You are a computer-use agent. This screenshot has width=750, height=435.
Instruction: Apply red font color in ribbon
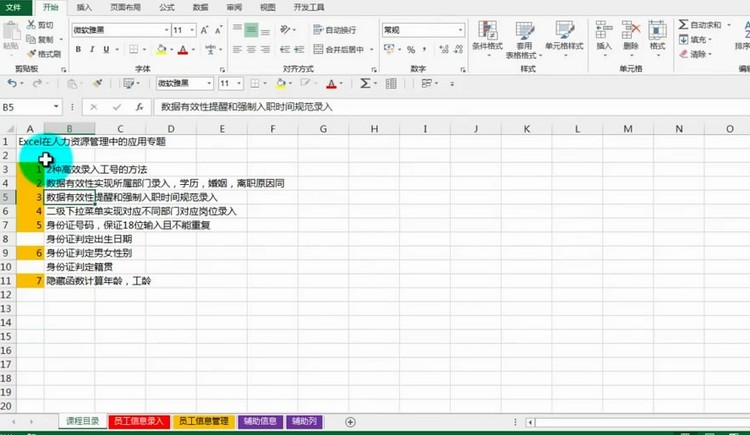(183, 49)
